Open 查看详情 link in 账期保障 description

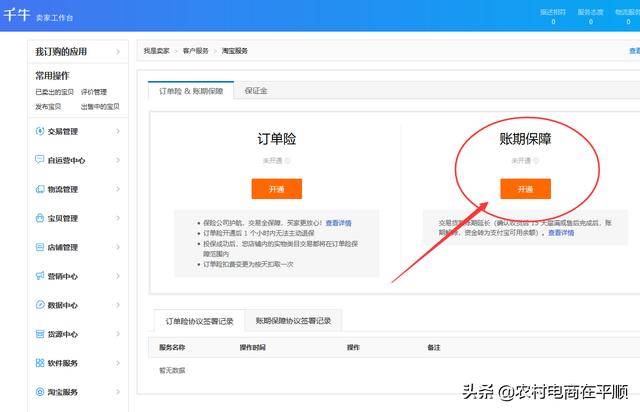tap(561, 233)
